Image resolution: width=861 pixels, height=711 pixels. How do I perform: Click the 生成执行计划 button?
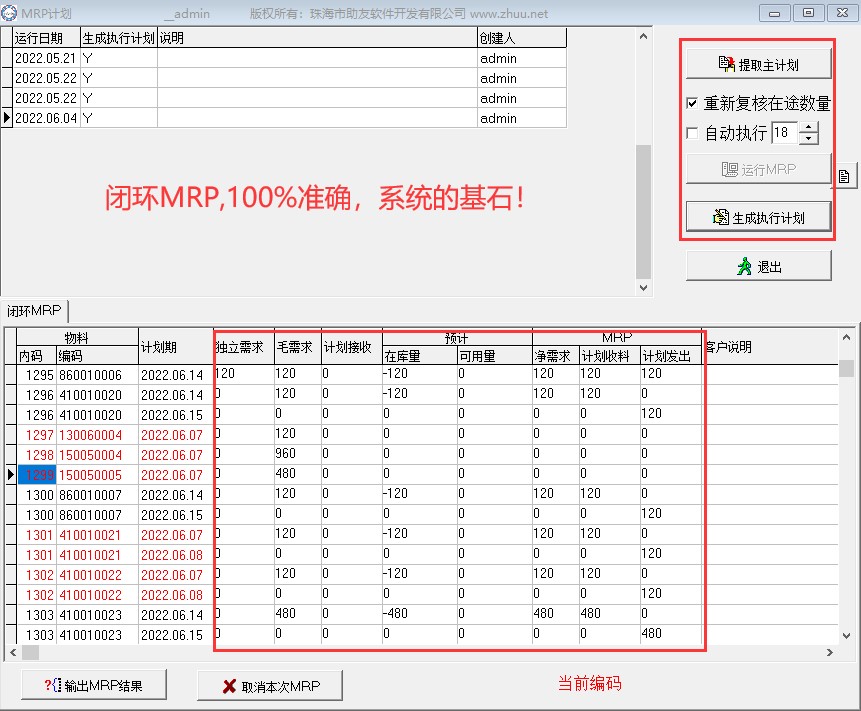[758, 217]
